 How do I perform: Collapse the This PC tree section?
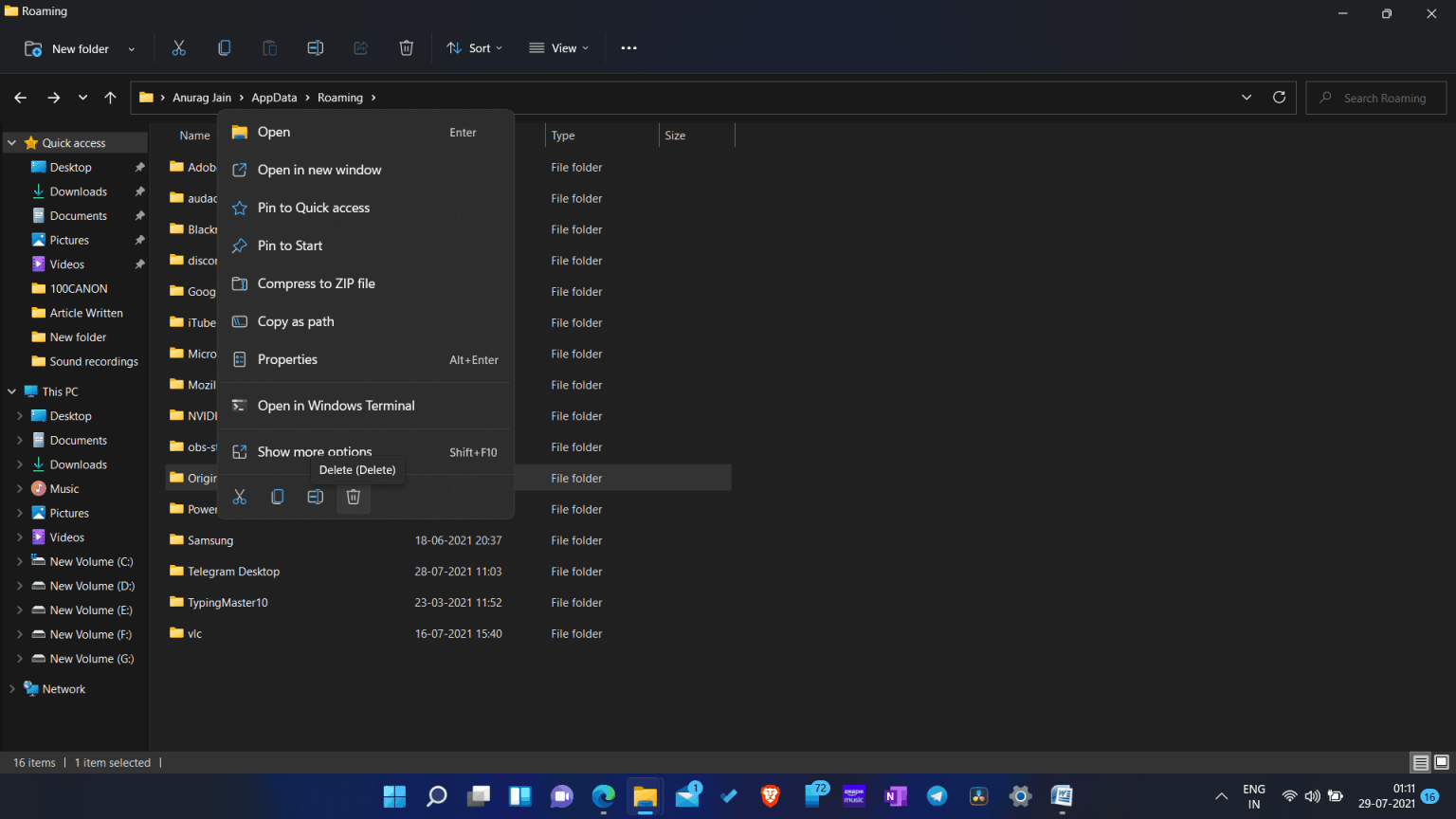pyautogui.click(x=11, y=391)
